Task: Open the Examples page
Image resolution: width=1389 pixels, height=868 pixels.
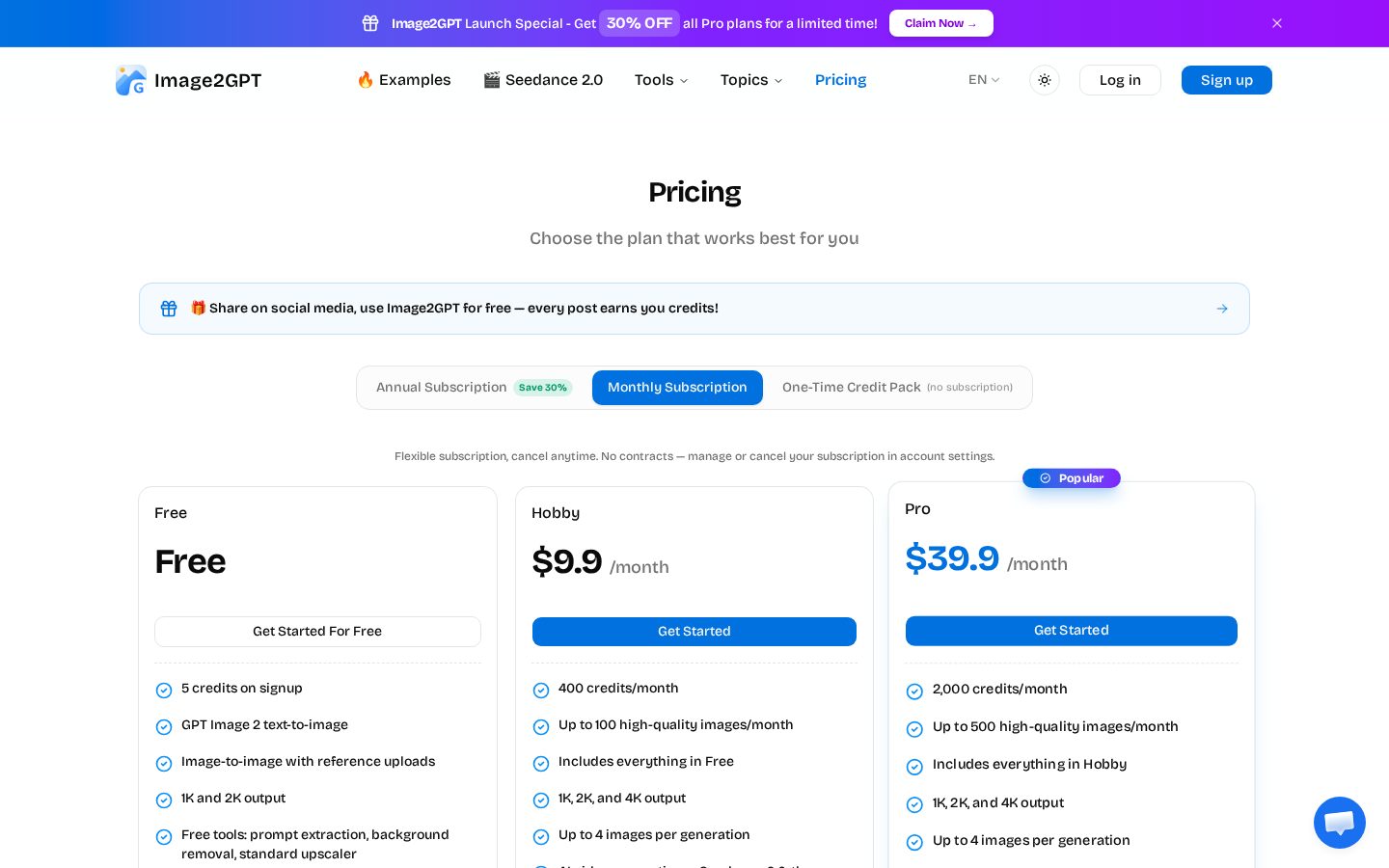Action: pos(403,80)
